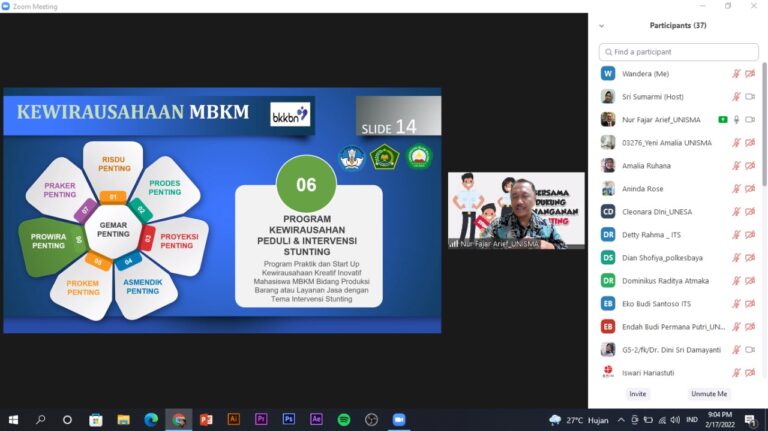The height and width of the screenshot is (431, 768).
Task: Click the Zoom icon in the taskbar
Action: (398, 419)
